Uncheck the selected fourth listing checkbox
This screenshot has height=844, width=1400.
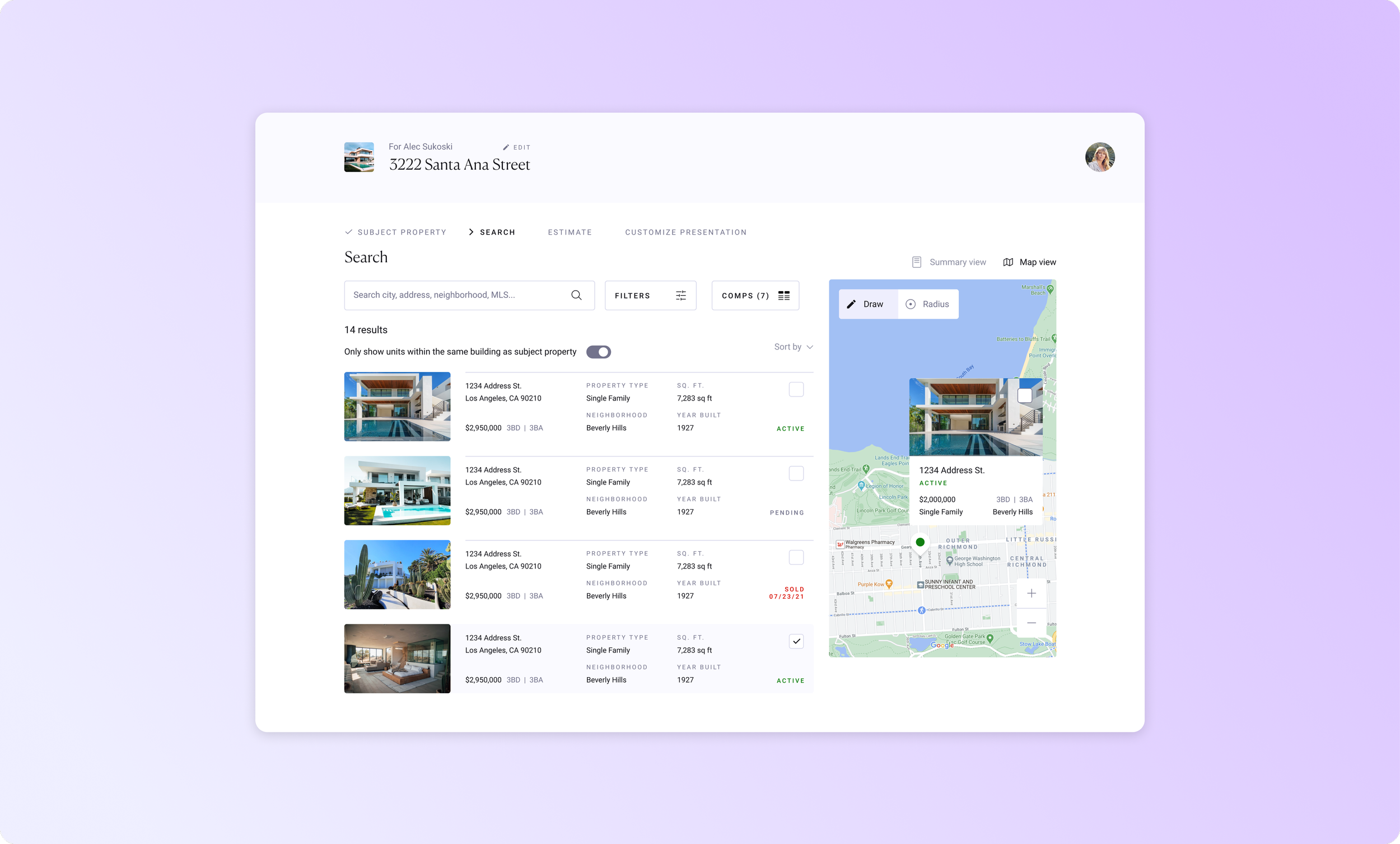(x=796, y=641)
